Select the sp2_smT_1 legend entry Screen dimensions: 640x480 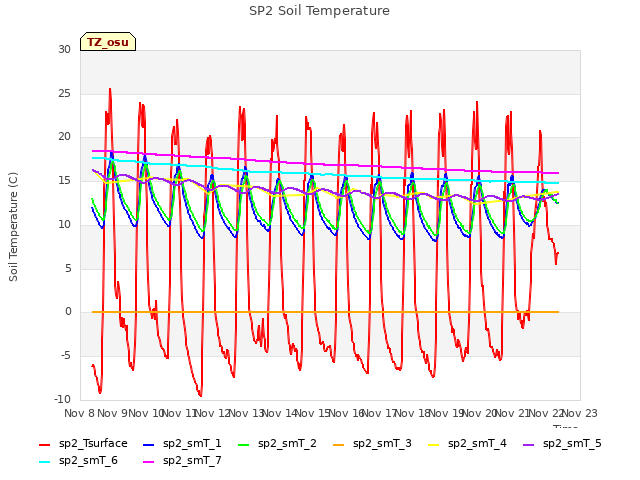point(182,444)
